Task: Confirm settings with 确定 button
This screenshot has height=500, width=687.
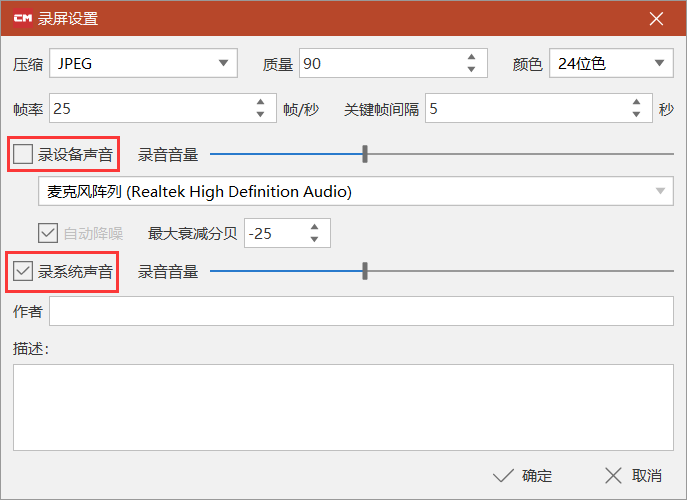Action: click(x=523, y=475)
